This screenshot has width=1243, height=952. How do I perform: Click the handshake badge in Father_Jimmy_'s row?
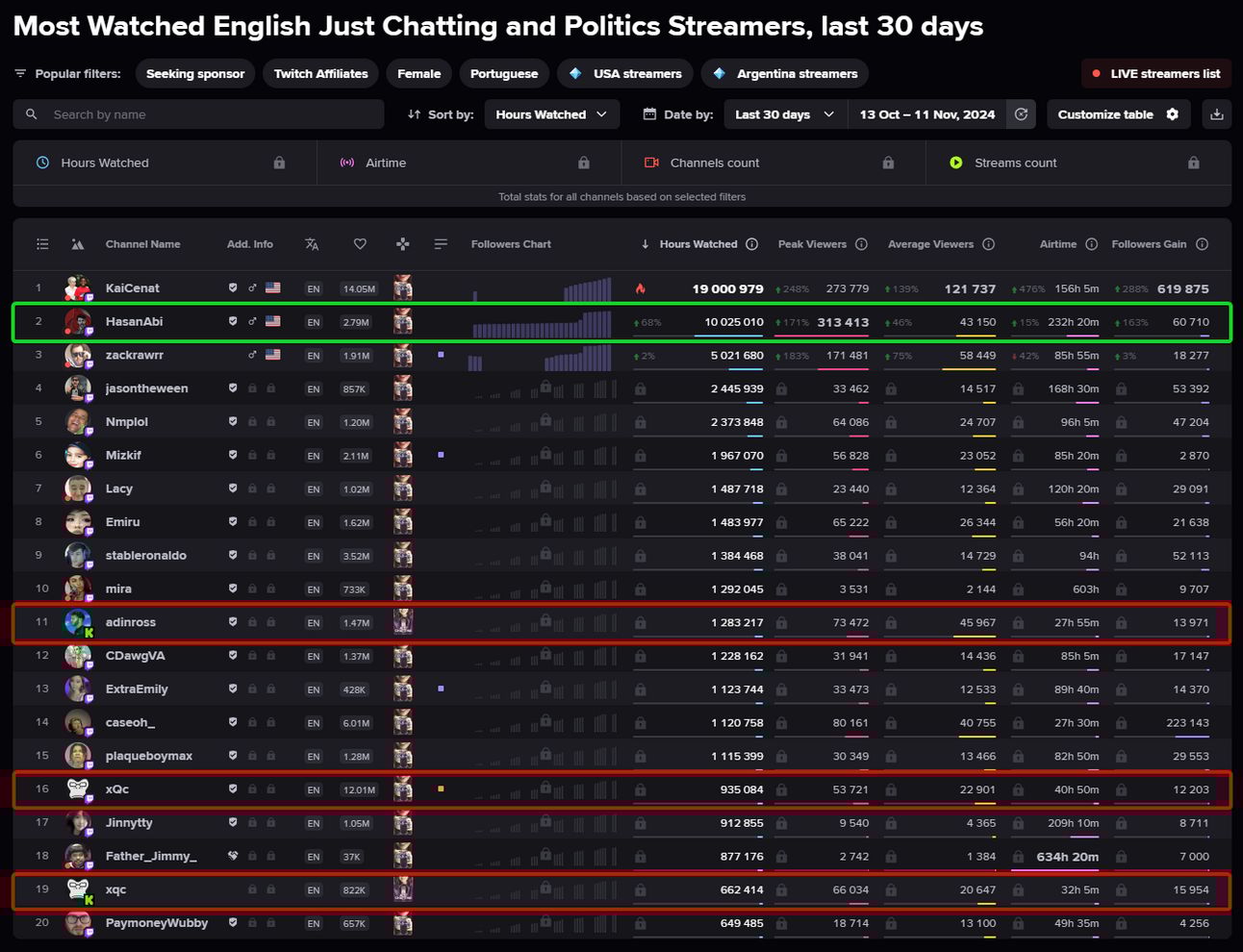pyautogui.click(x=233, y=856)
